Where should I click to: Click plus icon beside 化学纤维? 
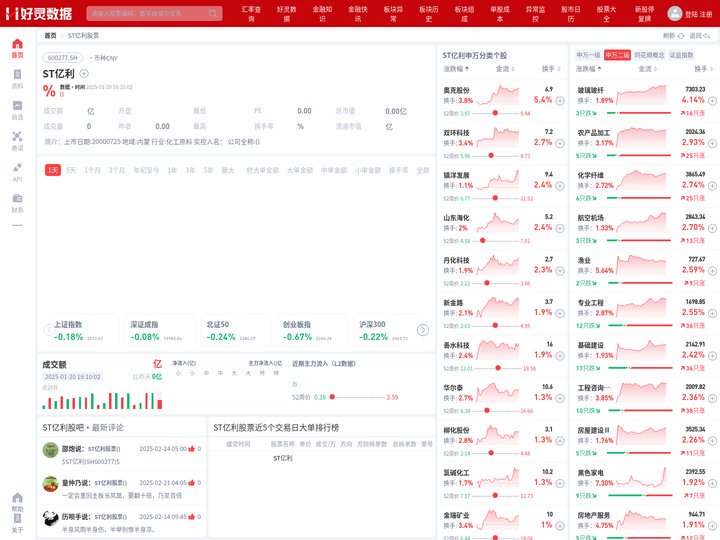(712, 186)
